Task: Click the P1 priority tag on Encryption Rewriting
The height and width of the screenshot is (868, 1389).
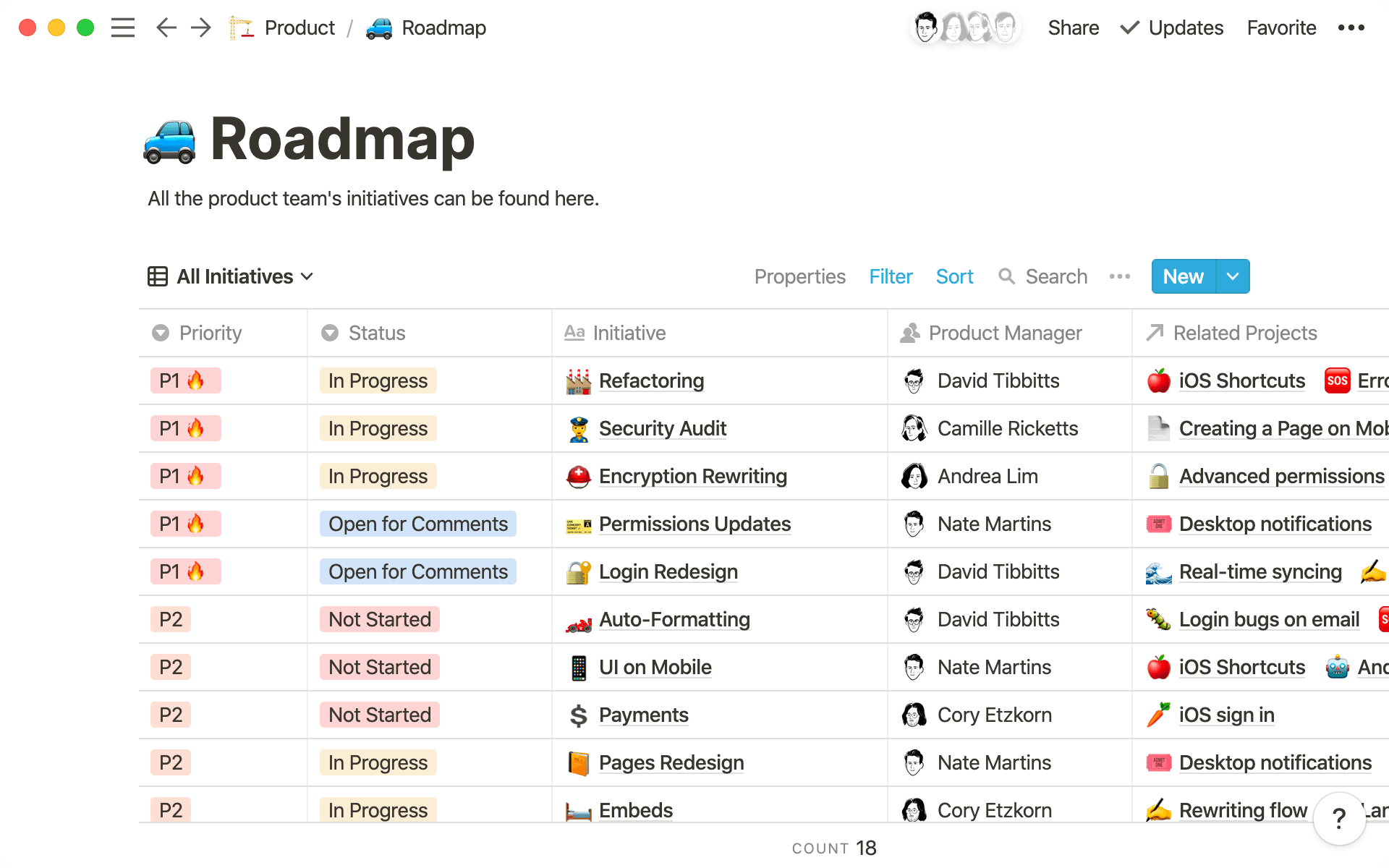Action: [185, 476]
